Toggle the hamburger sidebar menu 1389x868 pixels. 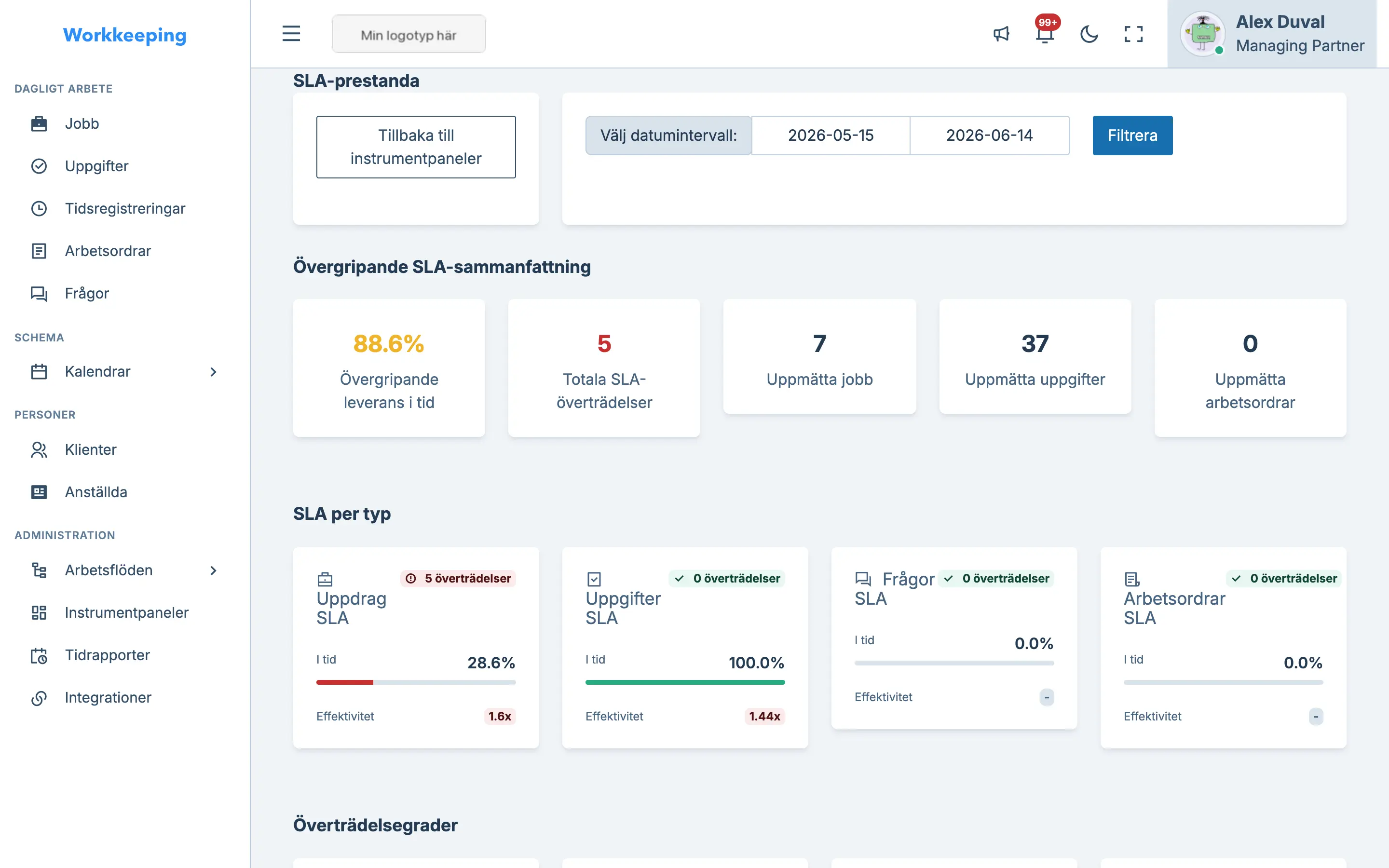[291, 33]
